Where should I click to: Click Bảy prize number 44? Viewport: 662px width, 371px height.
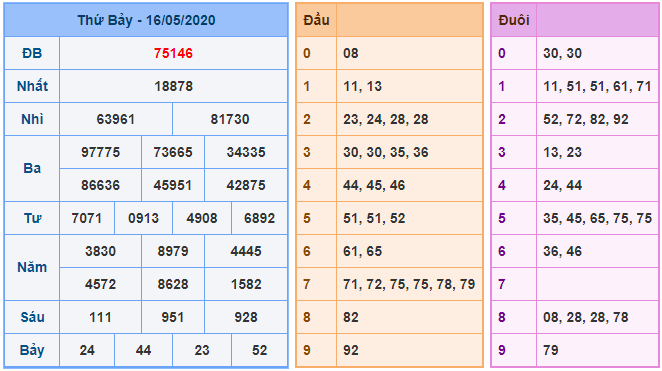click(144, 350)
